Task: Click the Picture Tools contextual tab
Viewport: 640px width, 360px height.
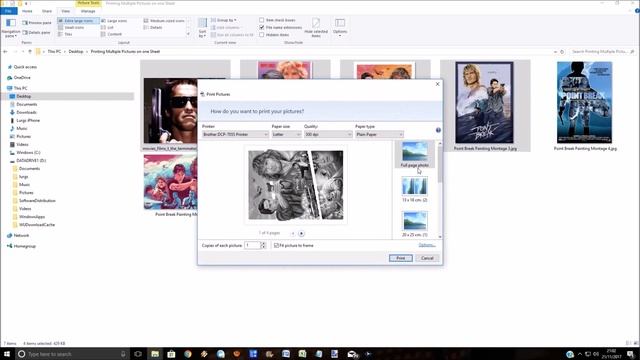Action: coord(88,3)
